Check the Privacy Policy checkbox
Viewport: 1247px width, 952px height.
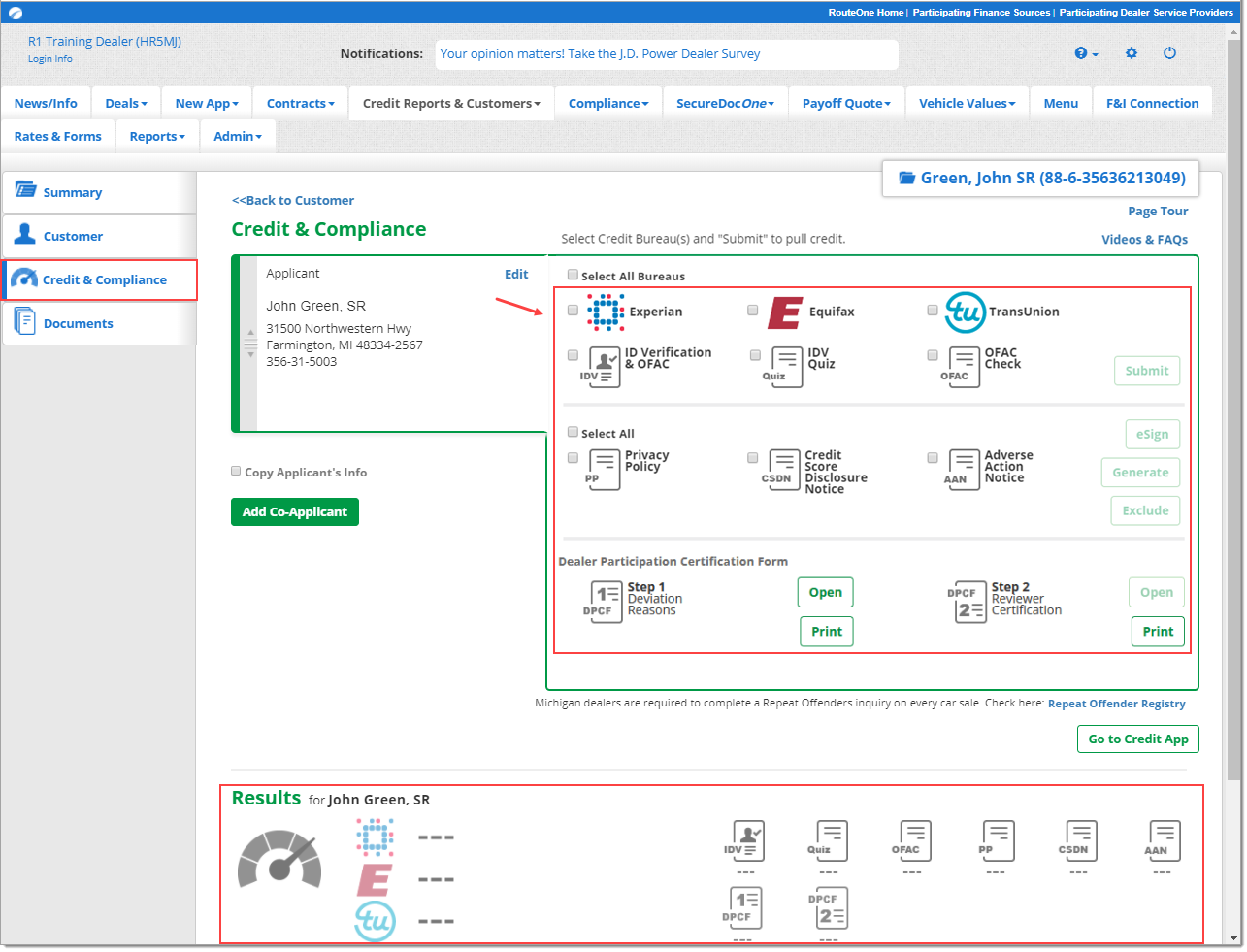click(x=573, y=457)
